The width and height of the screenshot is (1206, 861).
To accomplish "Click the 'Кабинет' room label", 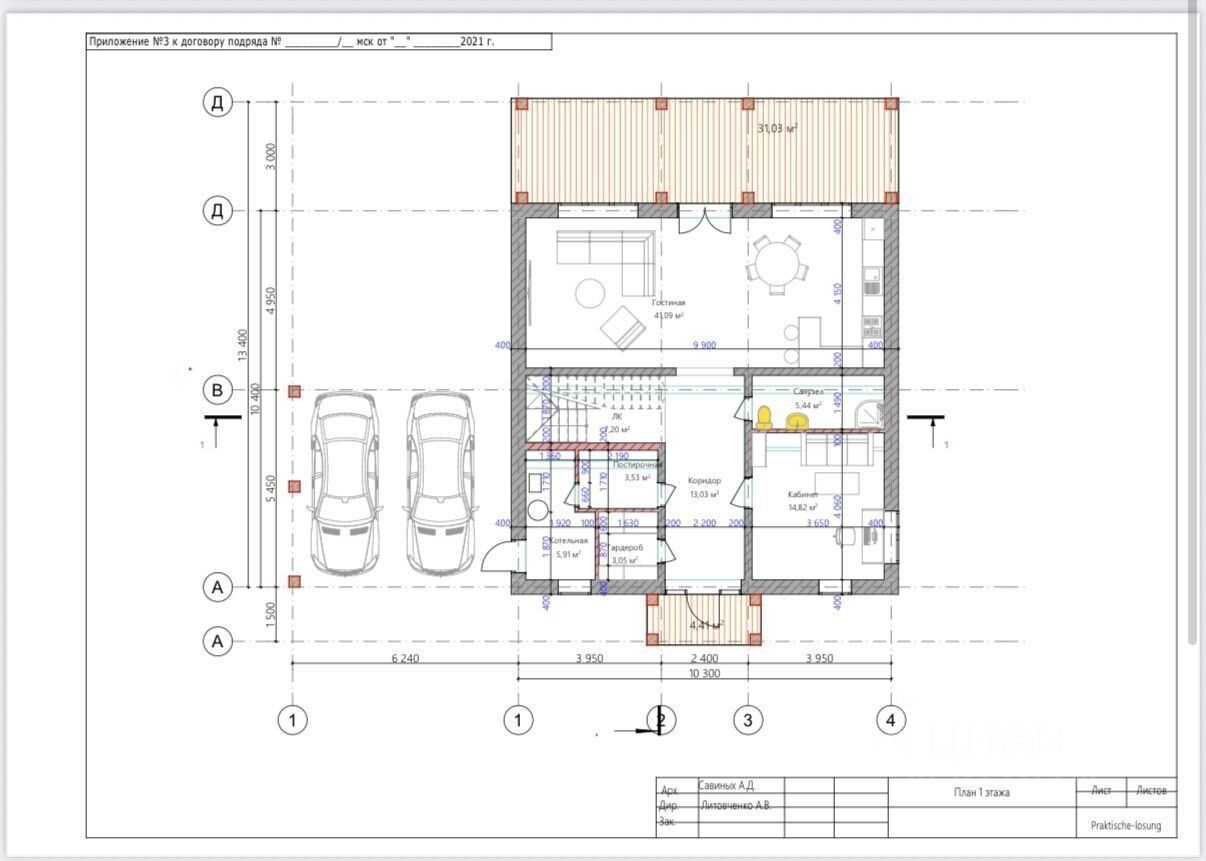I will point(803,494).
